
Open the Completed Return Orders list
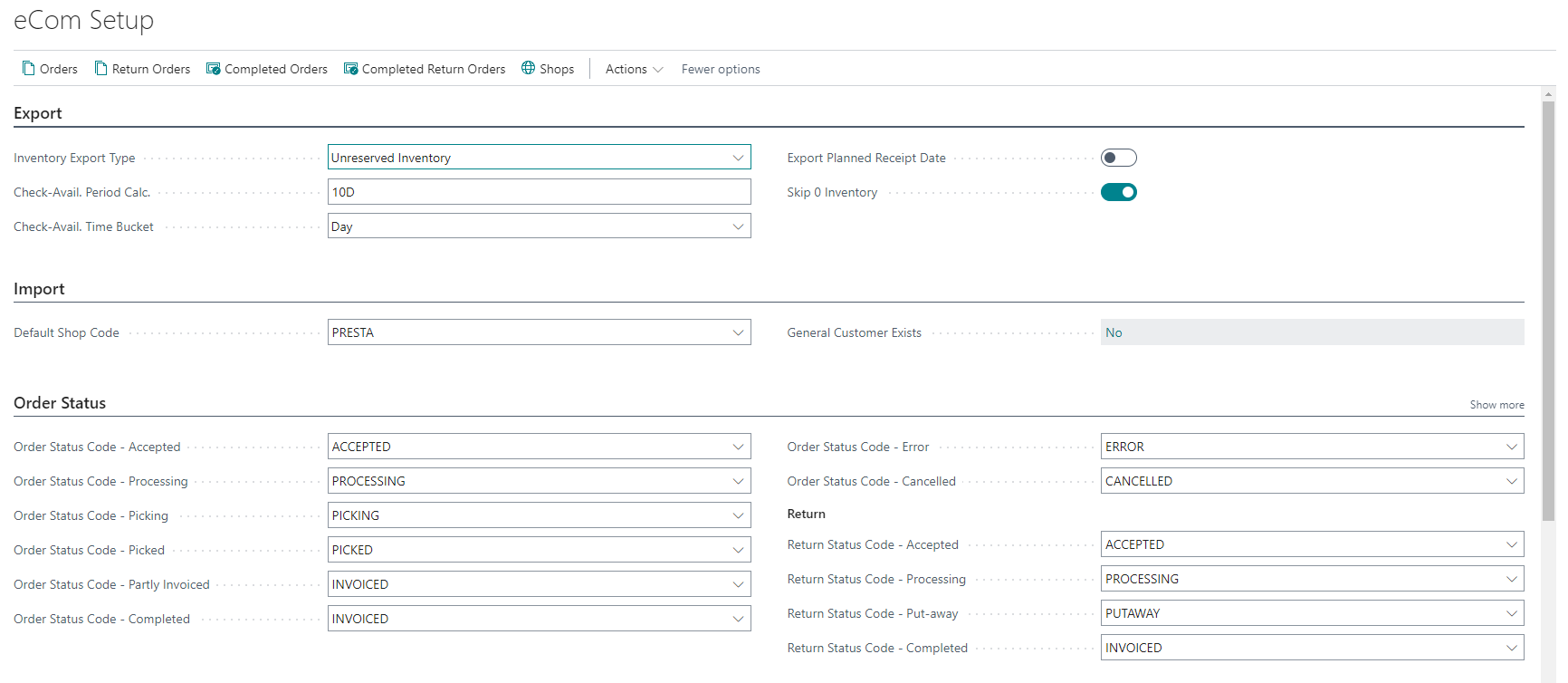tap(425, 69)
